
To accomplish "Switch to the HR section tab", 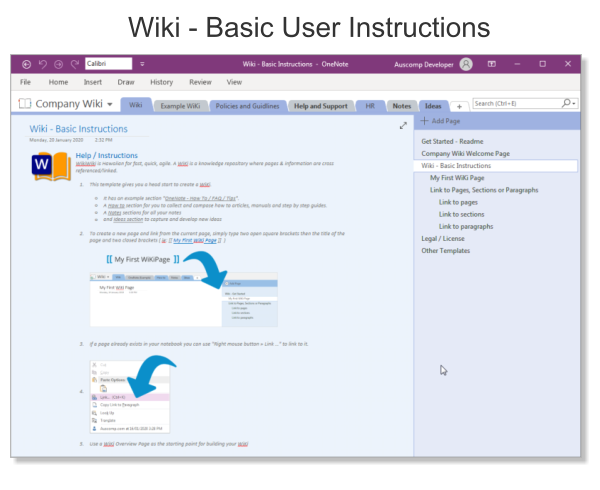I will [x=370, y=106].
